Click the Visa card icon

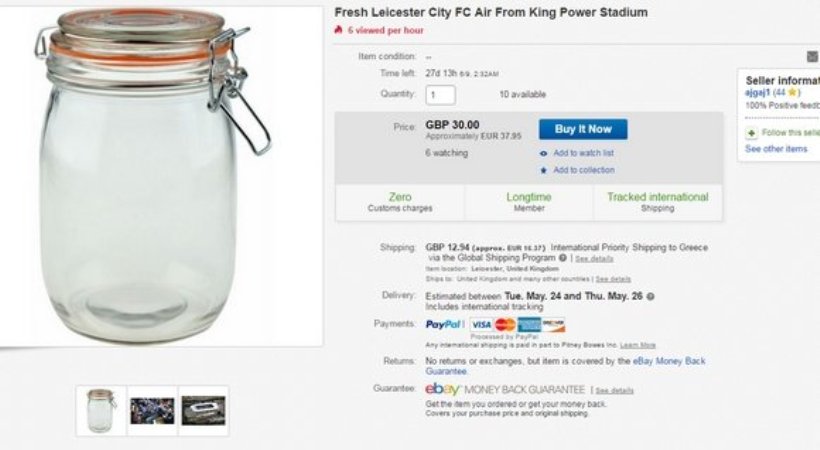(480, 325)
